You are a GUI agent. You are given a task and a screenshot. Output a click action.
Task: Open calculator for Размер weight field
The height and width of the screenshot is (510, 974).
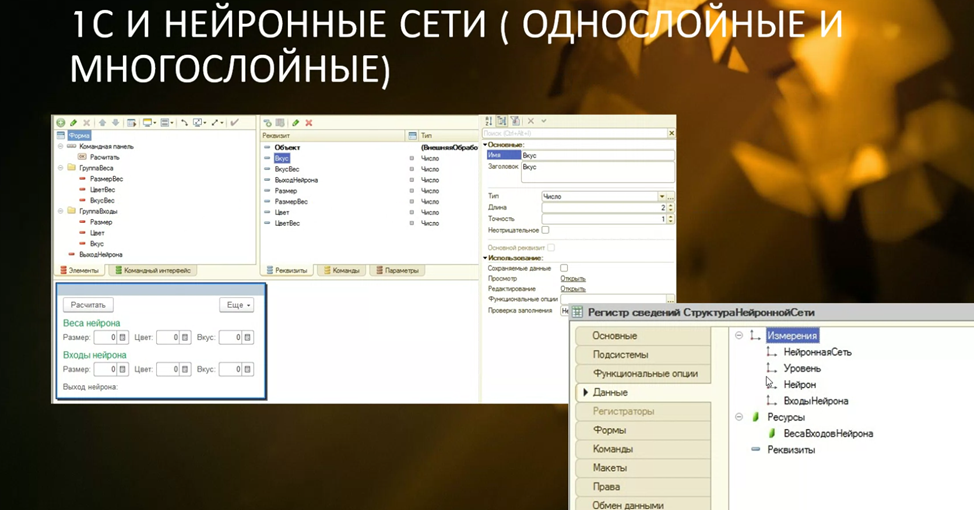[x=122, y=337]
